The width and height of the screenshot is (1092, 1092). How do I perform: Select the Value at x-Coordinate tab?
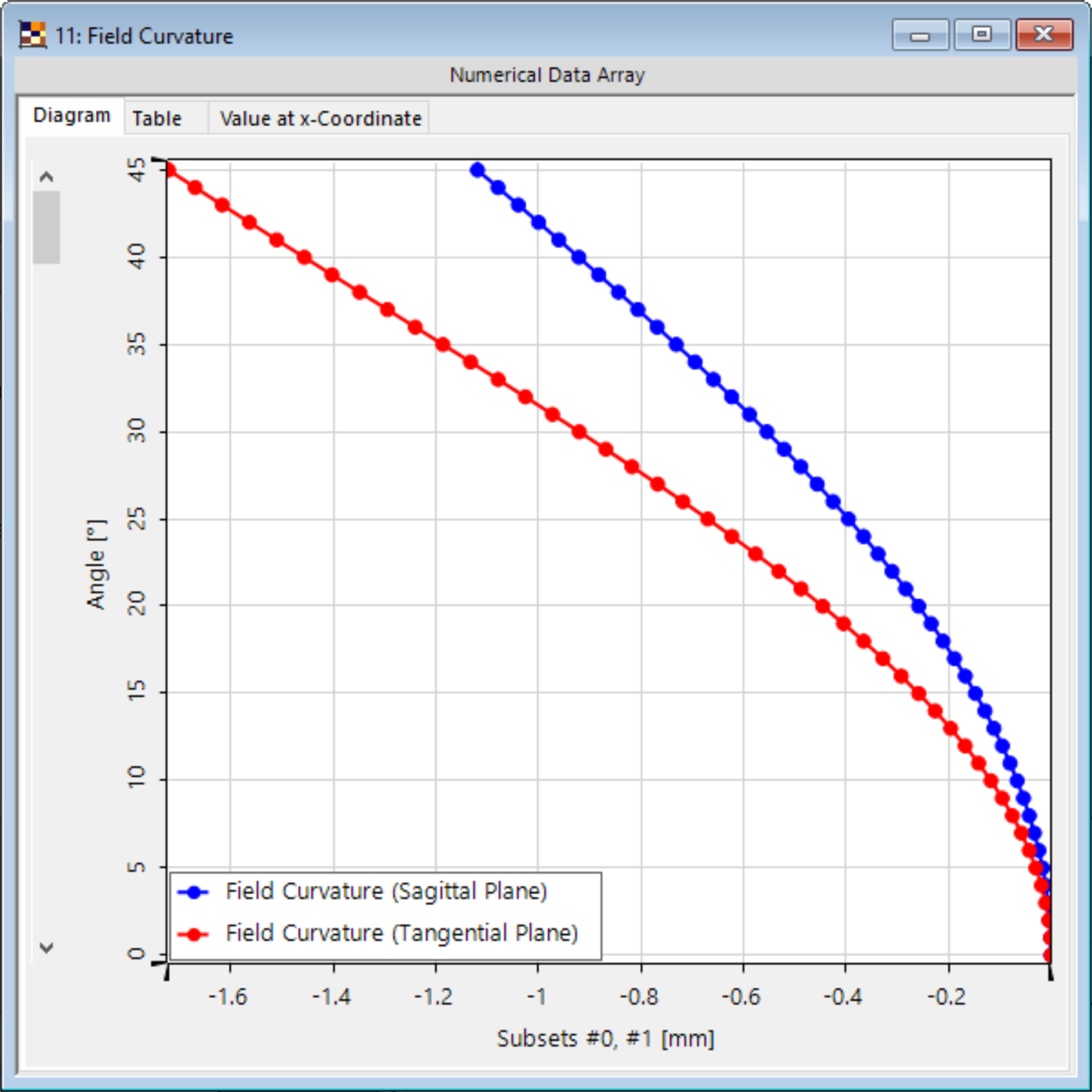[320, 119]
